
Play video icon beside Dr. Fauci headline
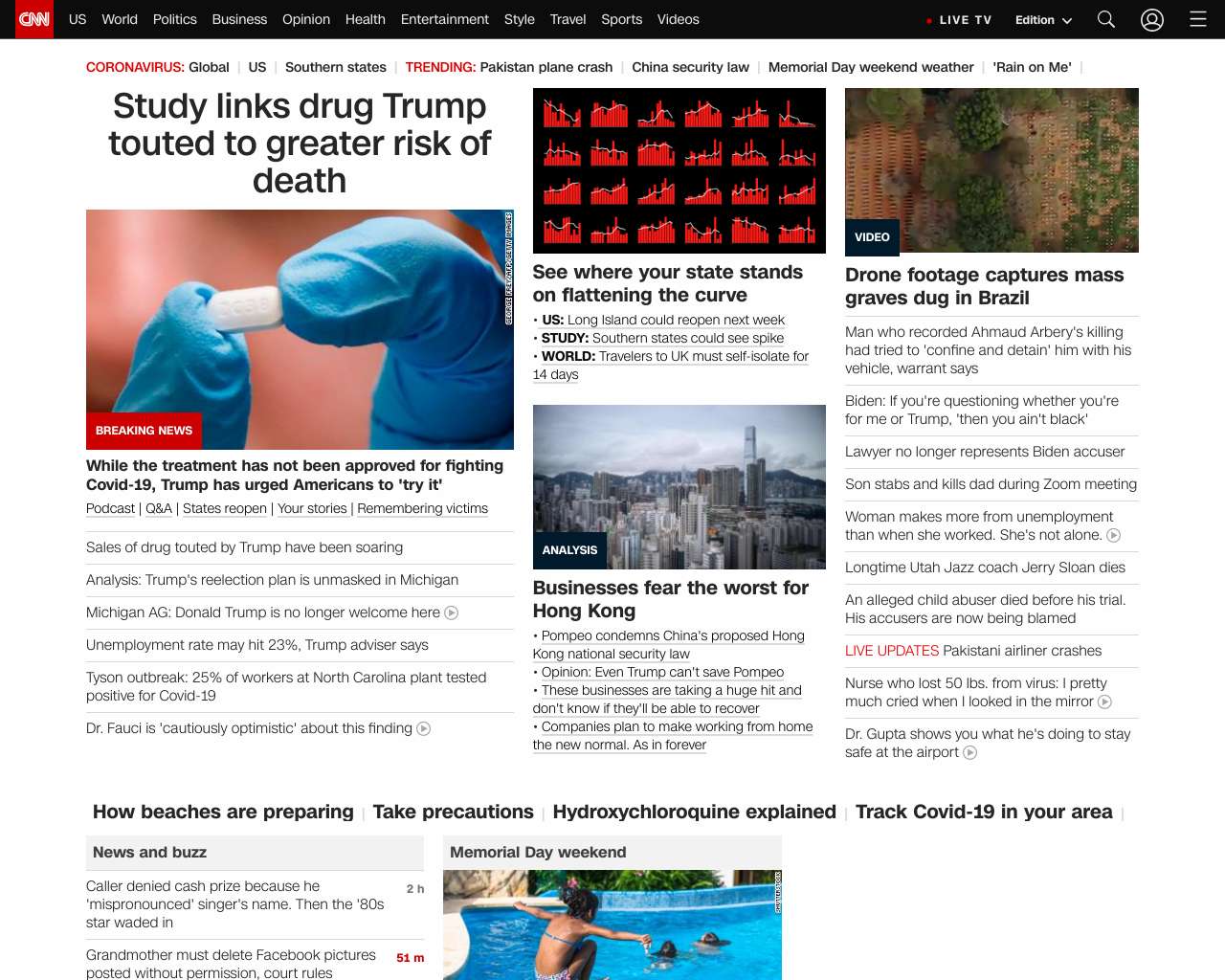[424, 728]
